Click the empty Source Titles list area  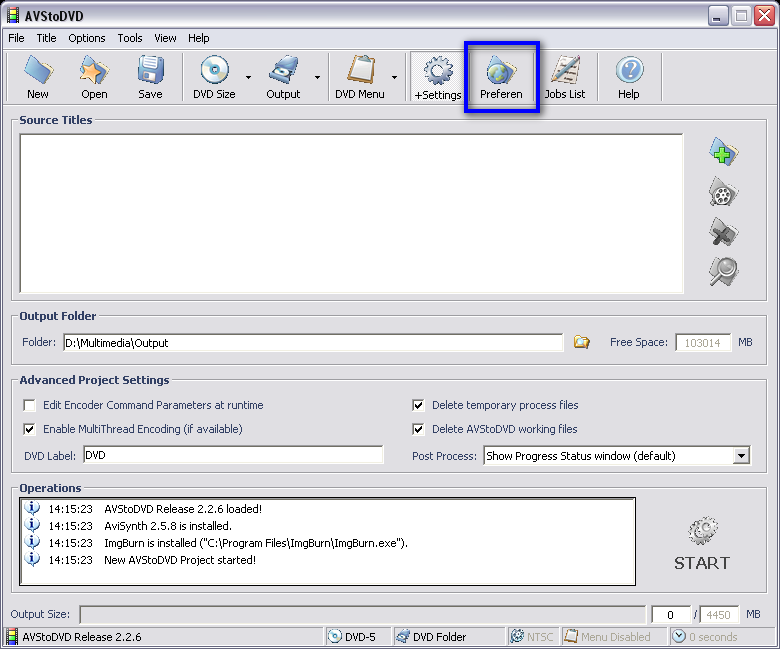point(351,213)
